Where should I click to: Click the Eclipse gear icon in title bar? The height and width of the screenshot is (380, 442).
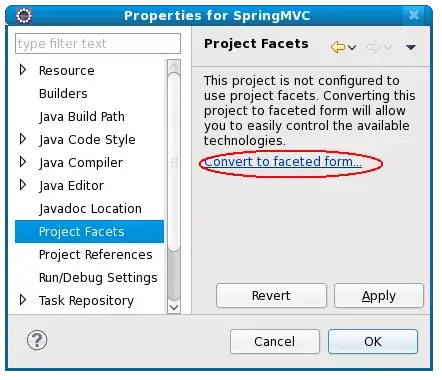pyautogui.click(x=24, y=15)
